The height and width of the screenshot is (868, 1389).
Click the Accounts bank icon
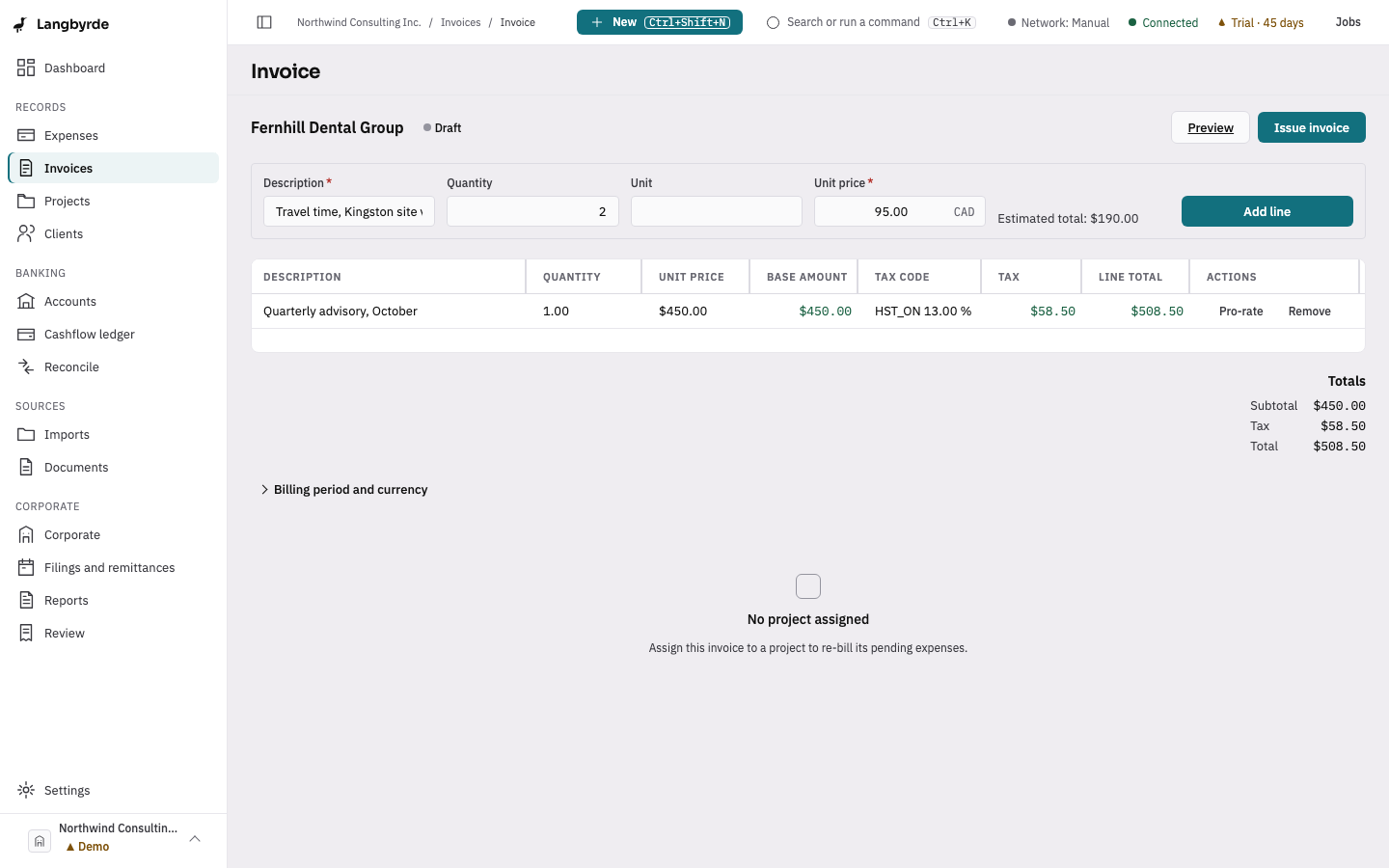pos(26,301)
